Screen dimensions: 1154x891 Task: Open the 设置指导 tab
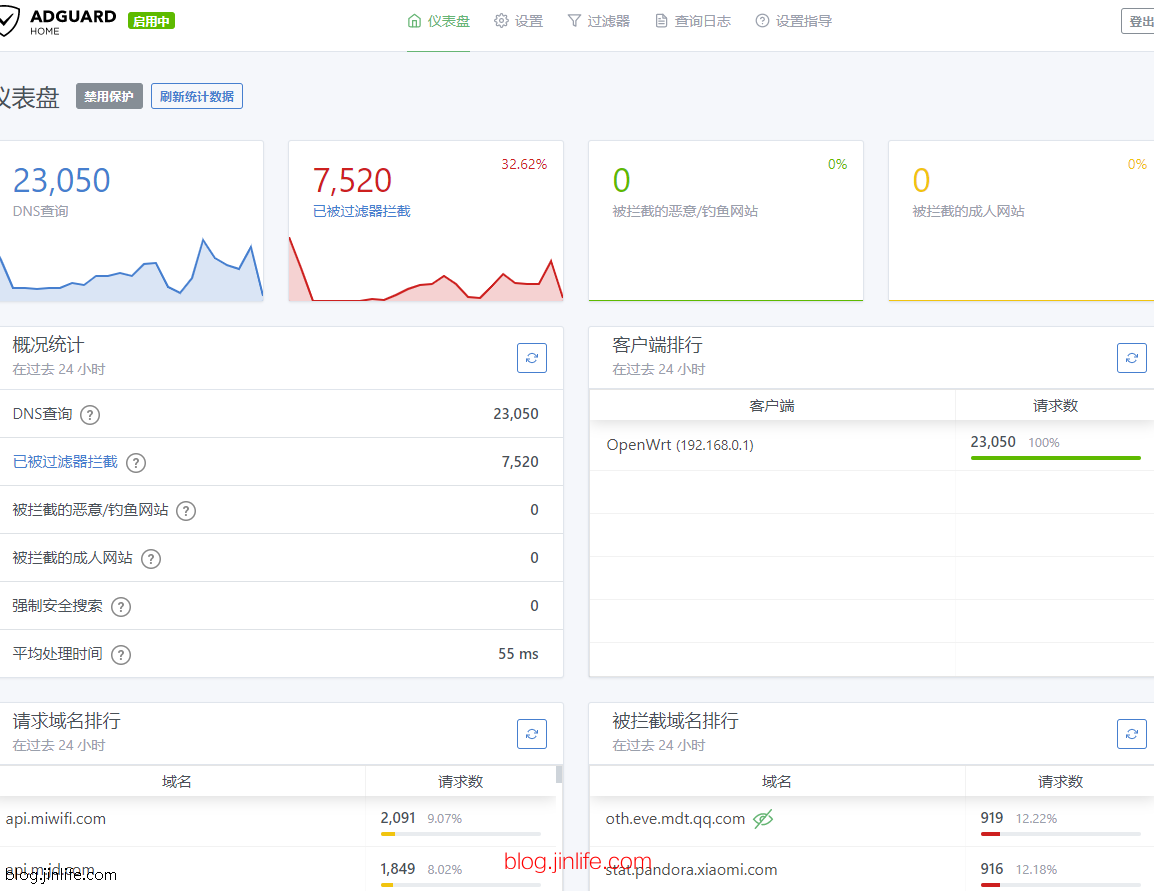click(x=793, y=21)
